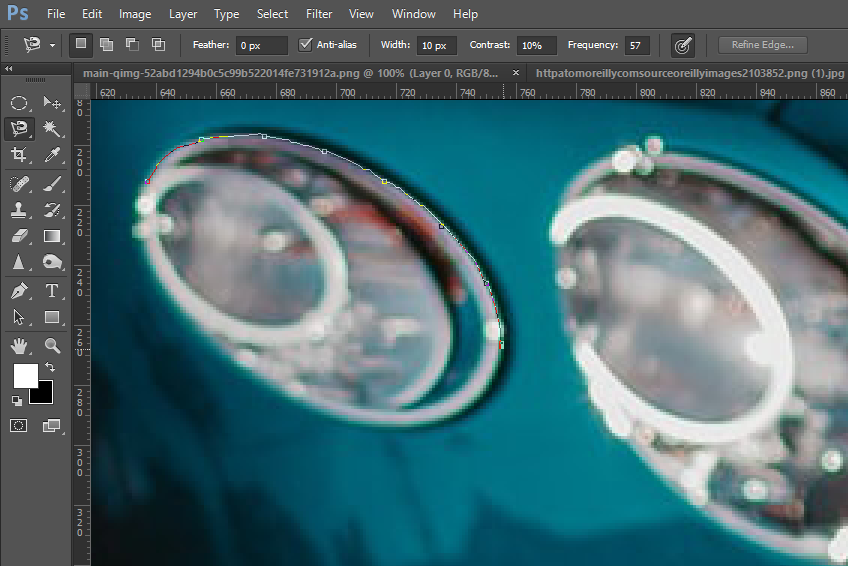
Task: Open the Type menu
Action: coord(227,14)
